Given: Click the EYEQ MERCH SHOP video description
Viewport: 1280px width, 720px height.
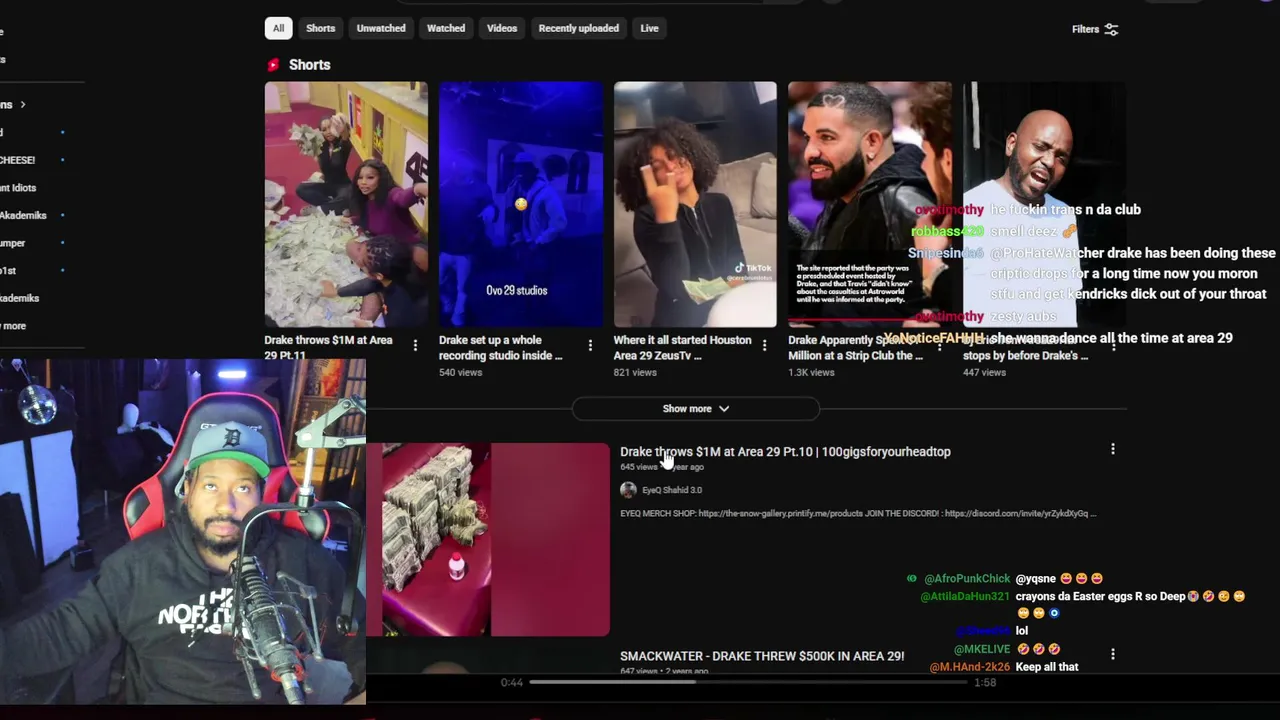Looking at the screenshot, I should coord(858,513).
